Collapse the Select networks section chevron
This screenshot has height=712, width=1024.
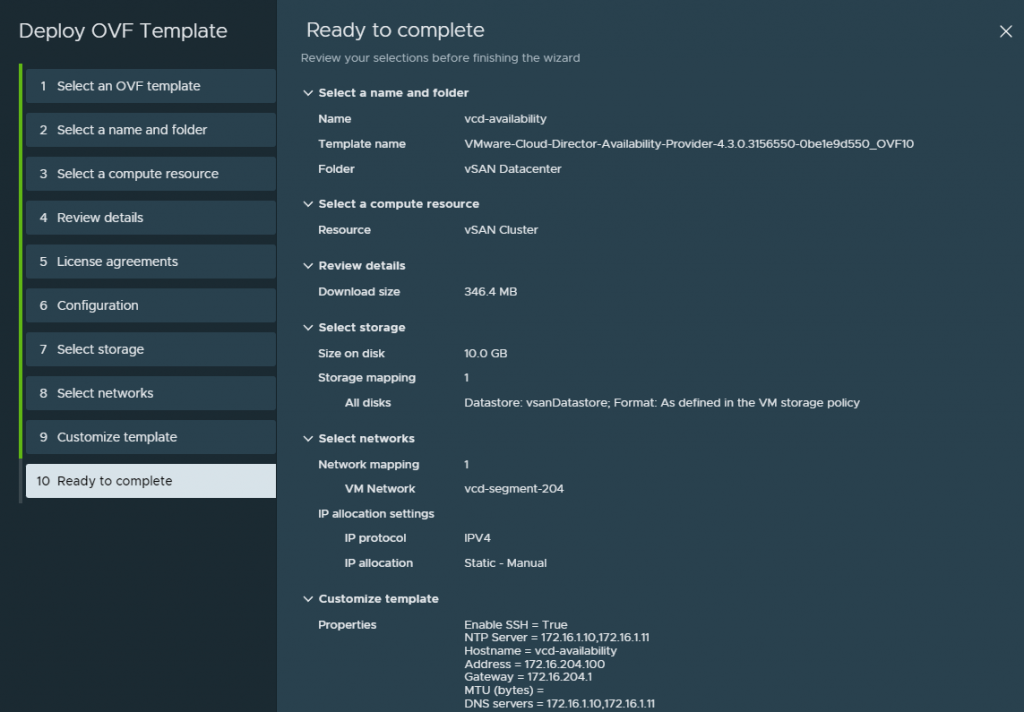tap(308, 438)
